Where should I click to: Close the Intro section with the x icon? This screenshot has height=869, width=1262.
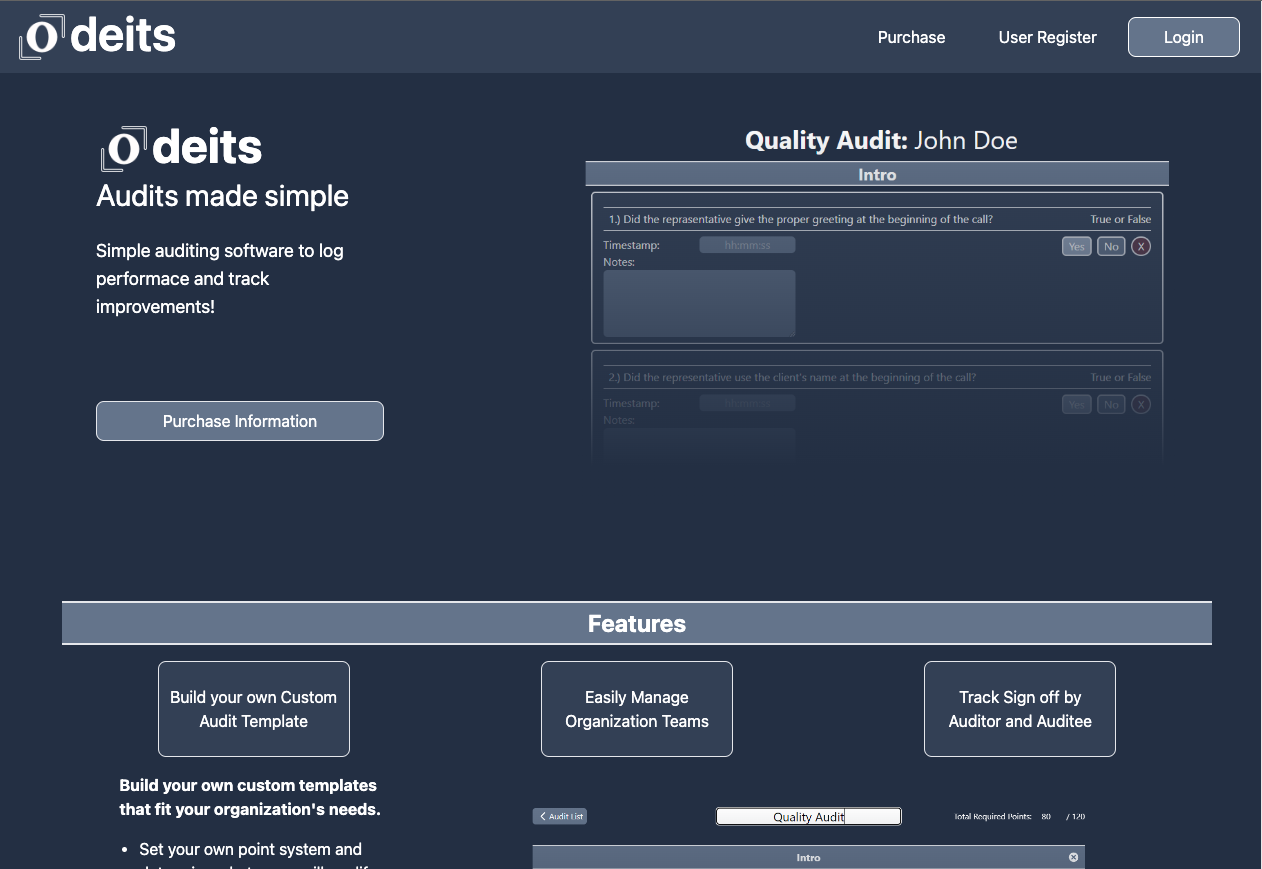[1073, 857]
